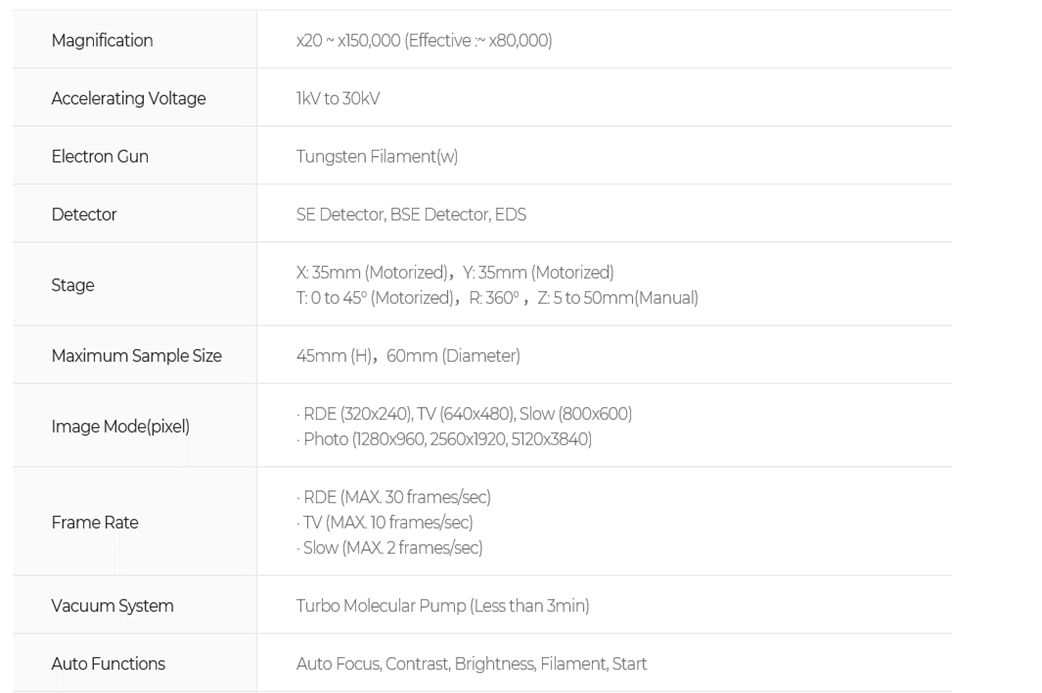
Task: Select TV (MAX. 10 frames/sec) line
Action: (385, 522)
